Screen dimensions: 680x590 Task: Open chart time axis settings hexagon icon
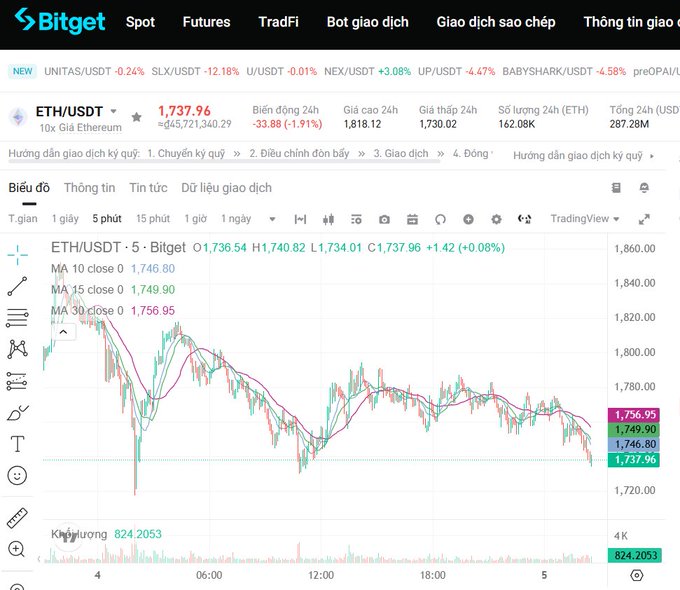click(x=637, y=575)
